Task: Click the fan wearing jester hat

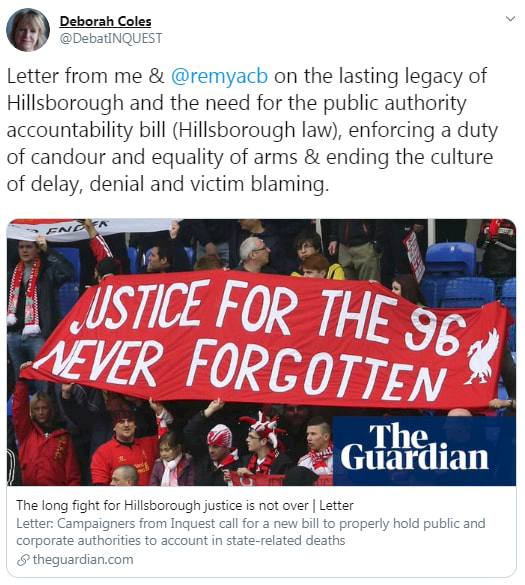Action: (262, 446)
